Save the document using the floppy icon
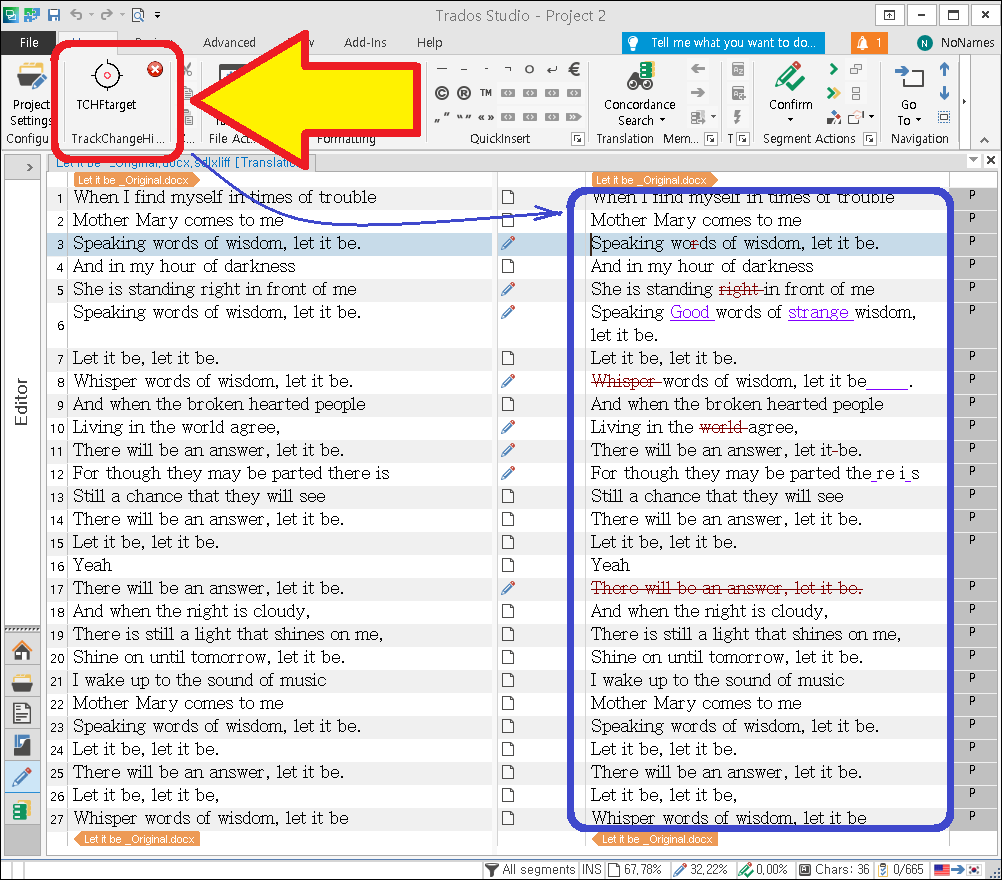This screenshot has width=1002, height=880. (x=54, y=15)
